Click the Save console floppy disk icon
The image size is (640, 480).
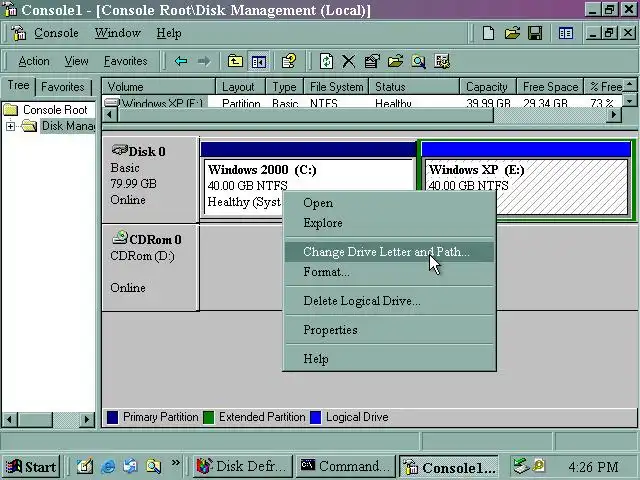[x=535, y=33]
